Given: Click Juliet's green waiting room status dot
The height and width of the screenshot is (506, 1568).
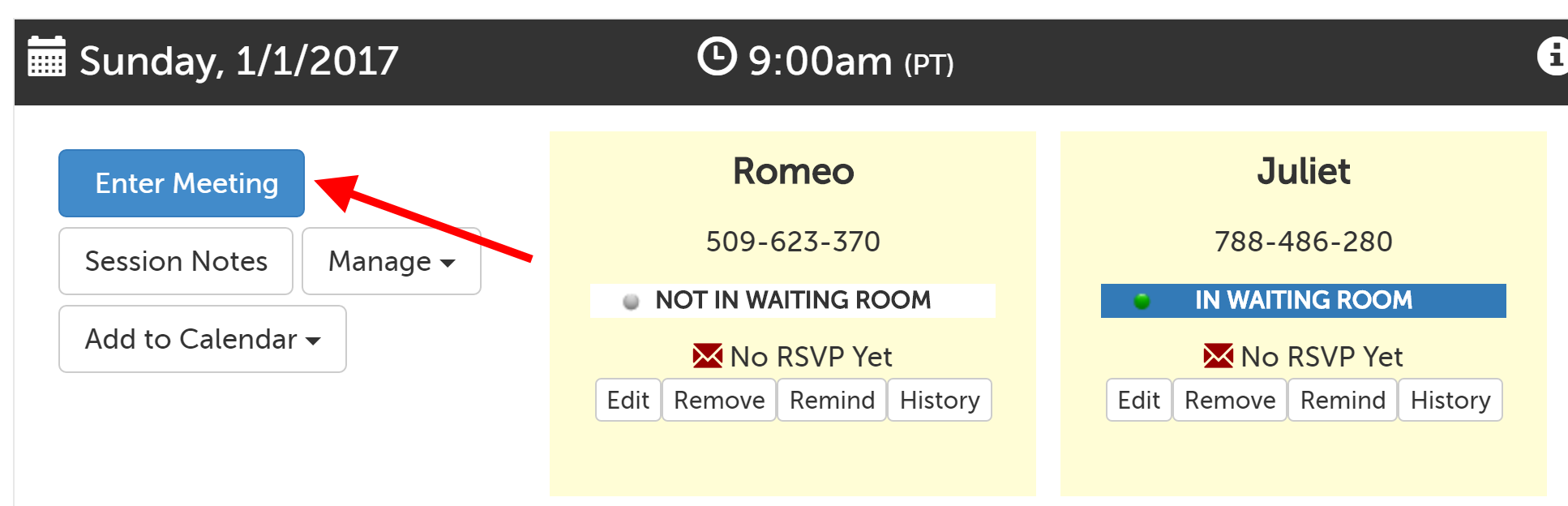Looking at the screenshot, I should [1142, 302].
